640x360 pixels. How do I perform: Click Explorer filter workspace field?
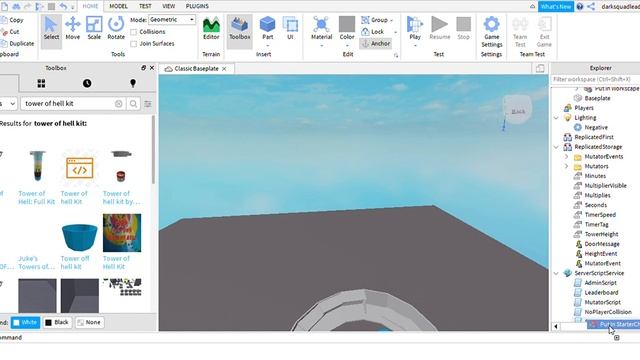click(596, 79)
